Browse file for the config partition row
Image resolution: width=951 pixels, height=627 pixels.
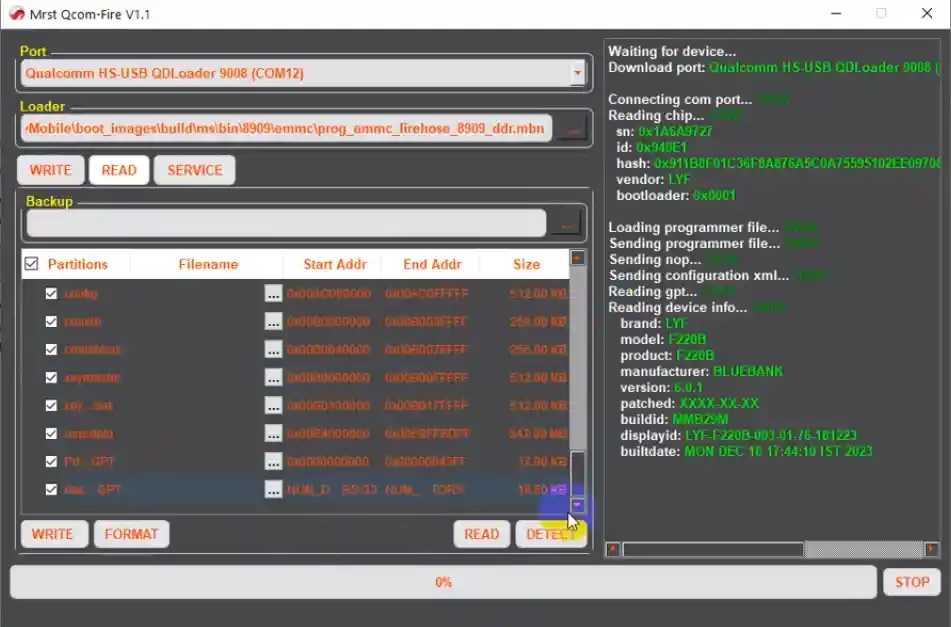point(273,294)
